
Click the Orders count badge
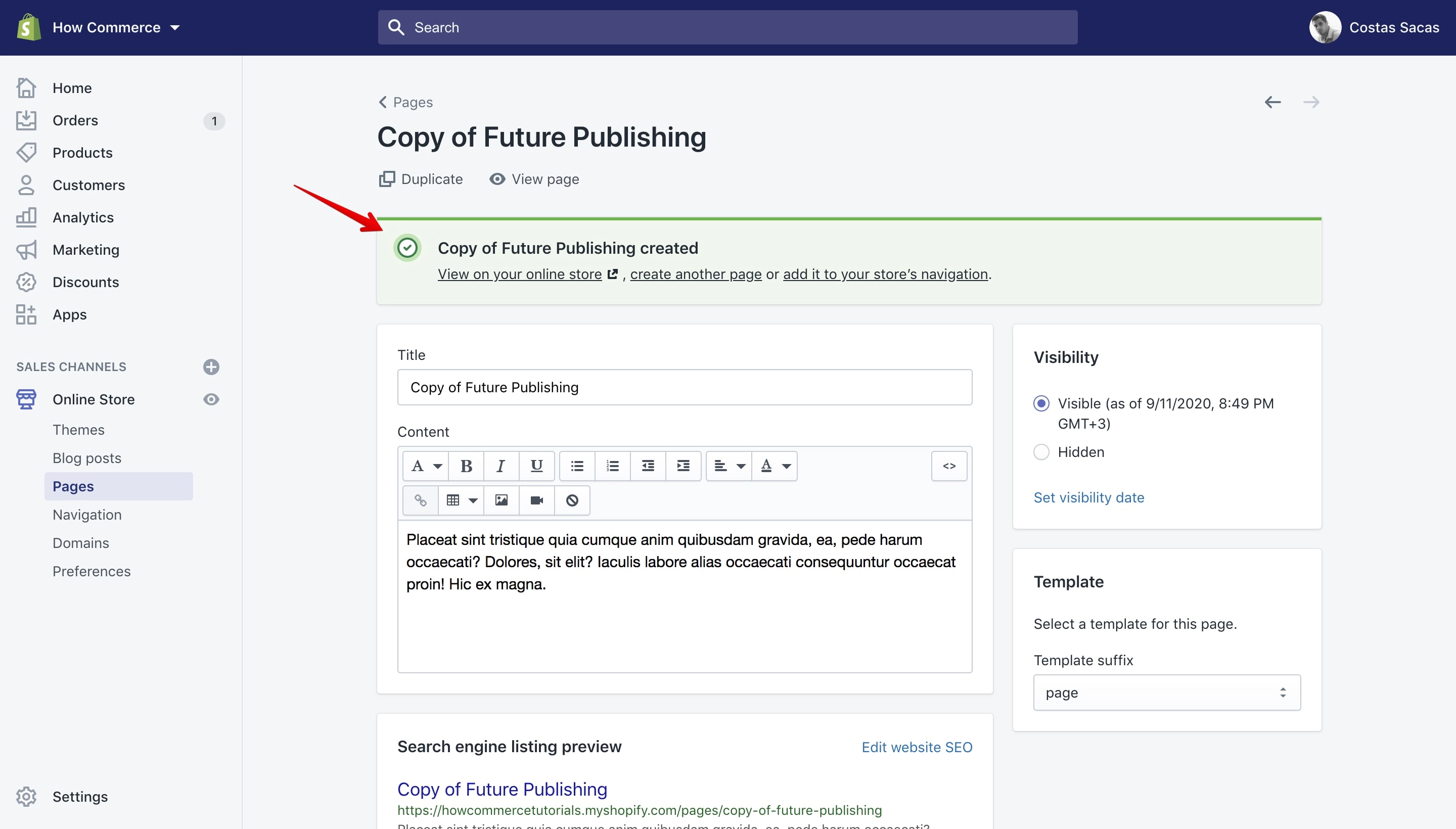[214, 121]
